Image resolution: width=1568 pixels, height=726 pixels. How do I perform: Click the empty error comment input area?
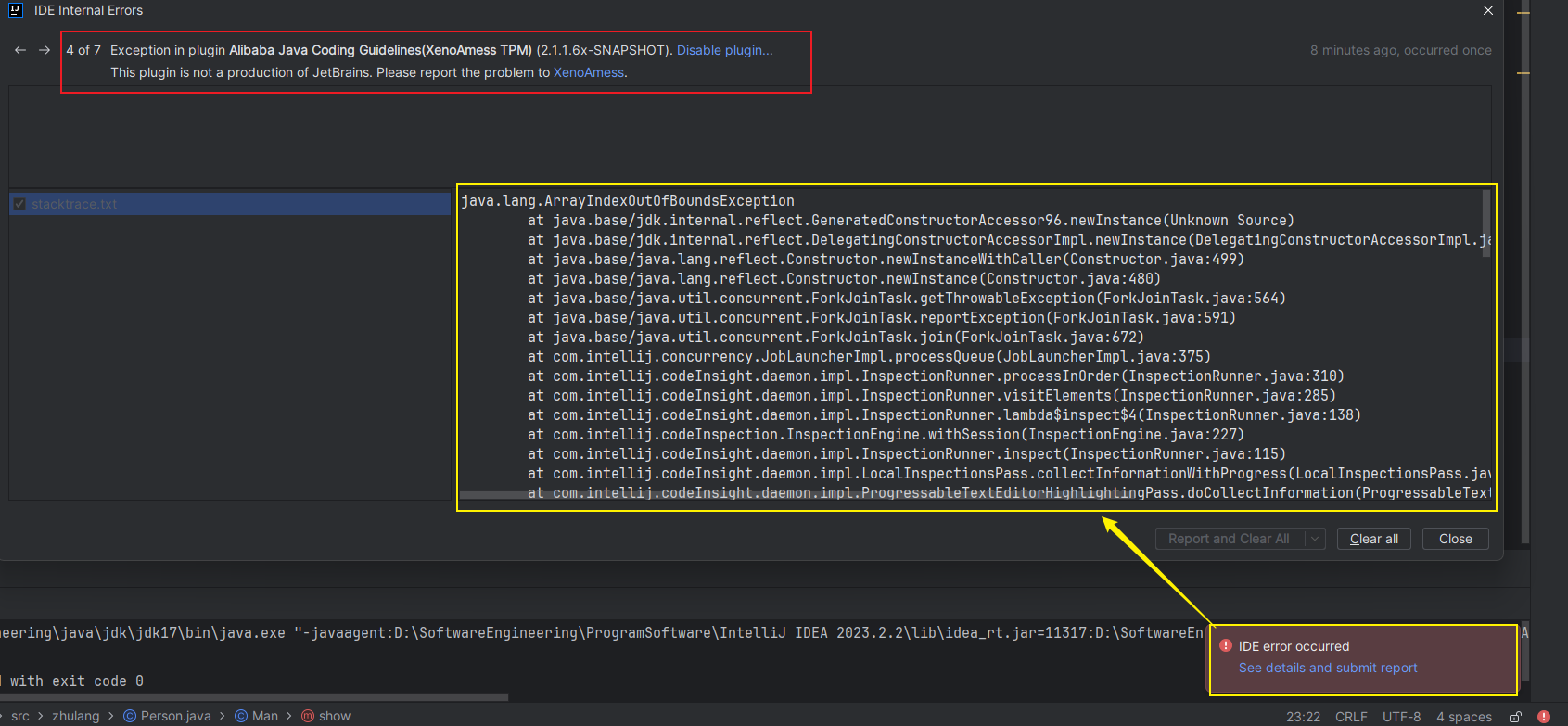coord(750,136)
